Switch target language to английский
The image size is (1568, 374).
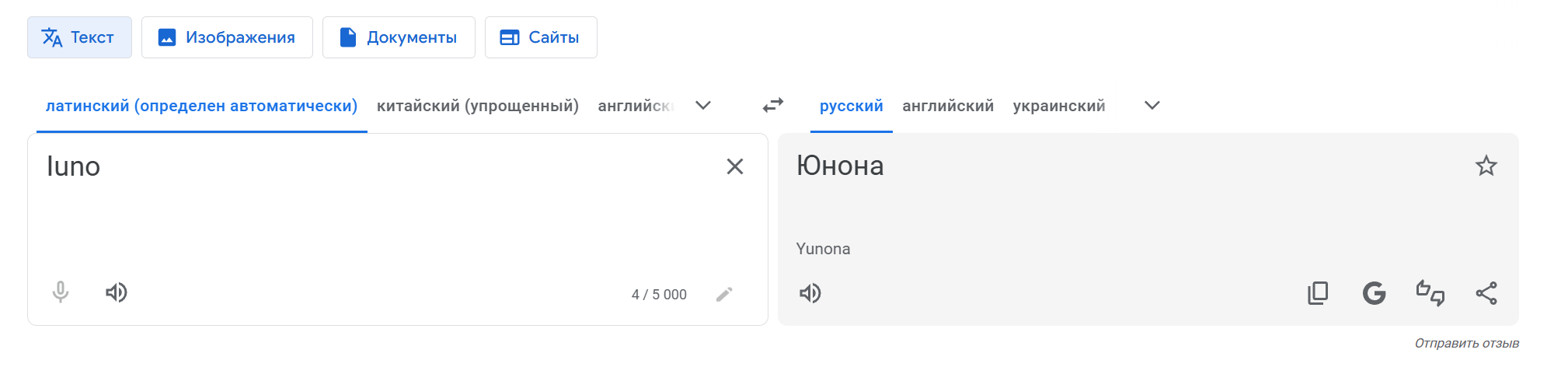pos(947,106)
